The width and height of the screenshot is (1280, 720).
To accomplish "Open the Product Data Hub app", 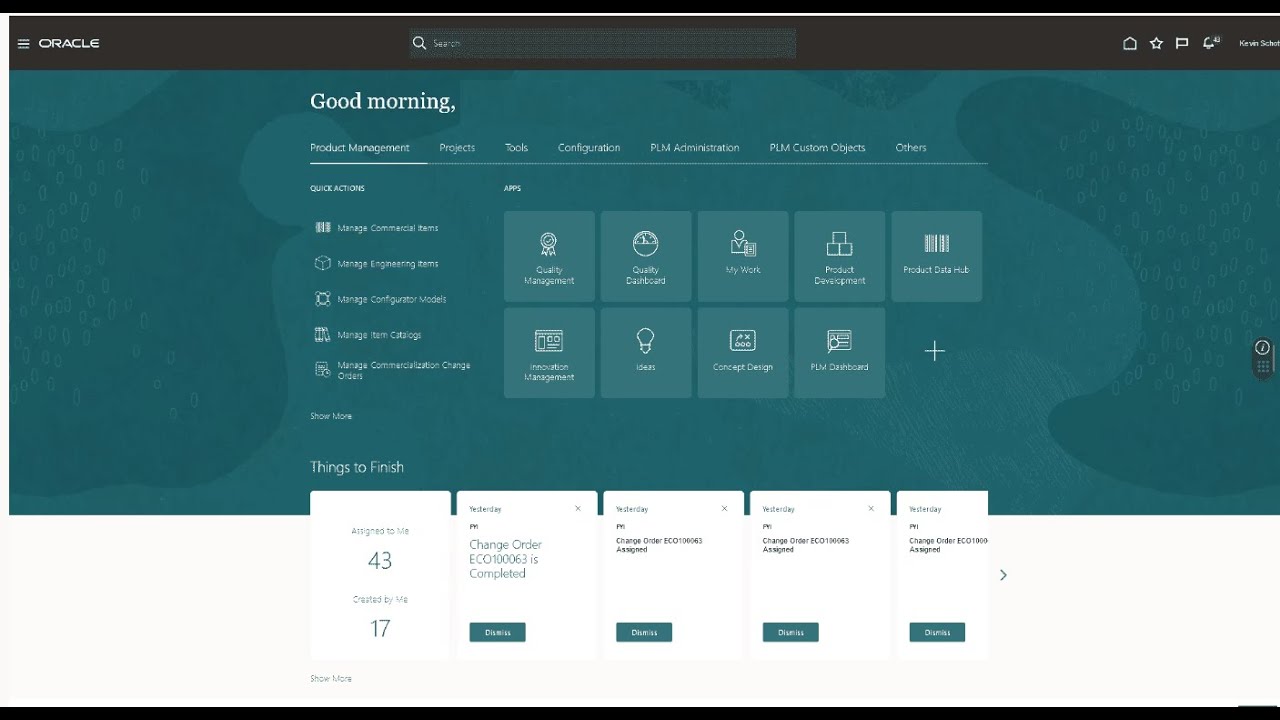I will pos(936,256).
